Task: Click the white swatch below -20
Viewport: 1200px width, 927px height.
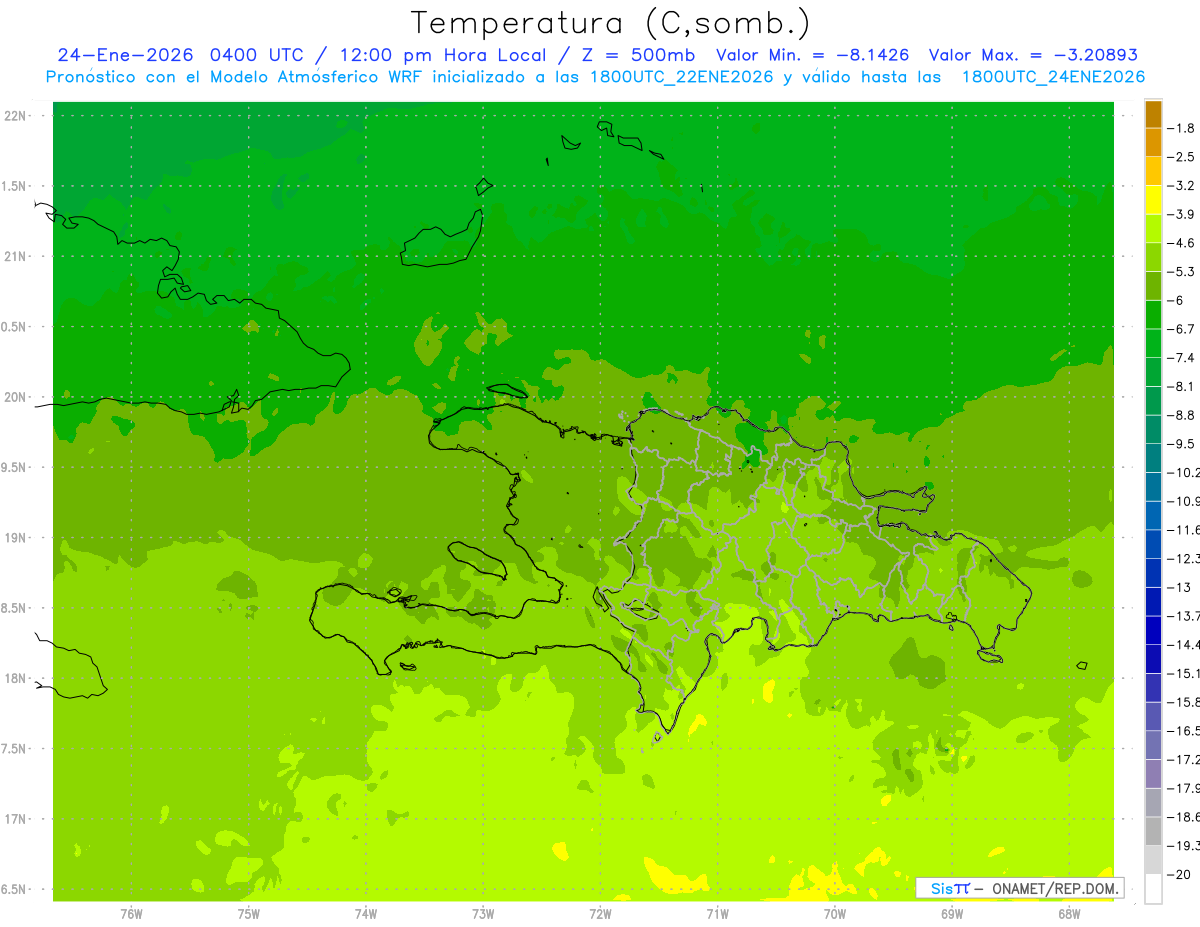Action: (1153, 889)
